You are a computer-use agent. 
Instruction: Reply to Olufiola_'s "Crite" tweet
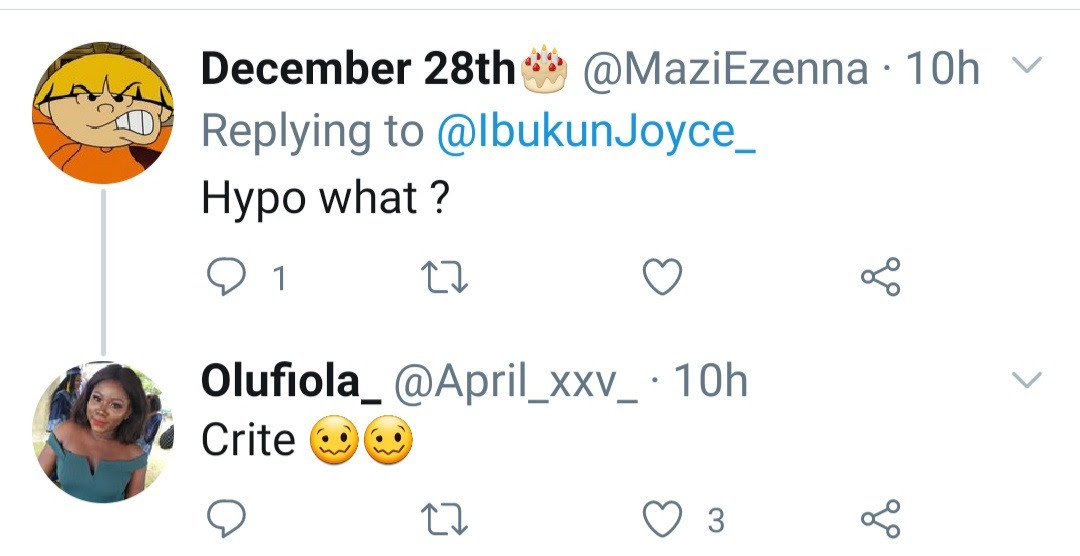[228, 519]
